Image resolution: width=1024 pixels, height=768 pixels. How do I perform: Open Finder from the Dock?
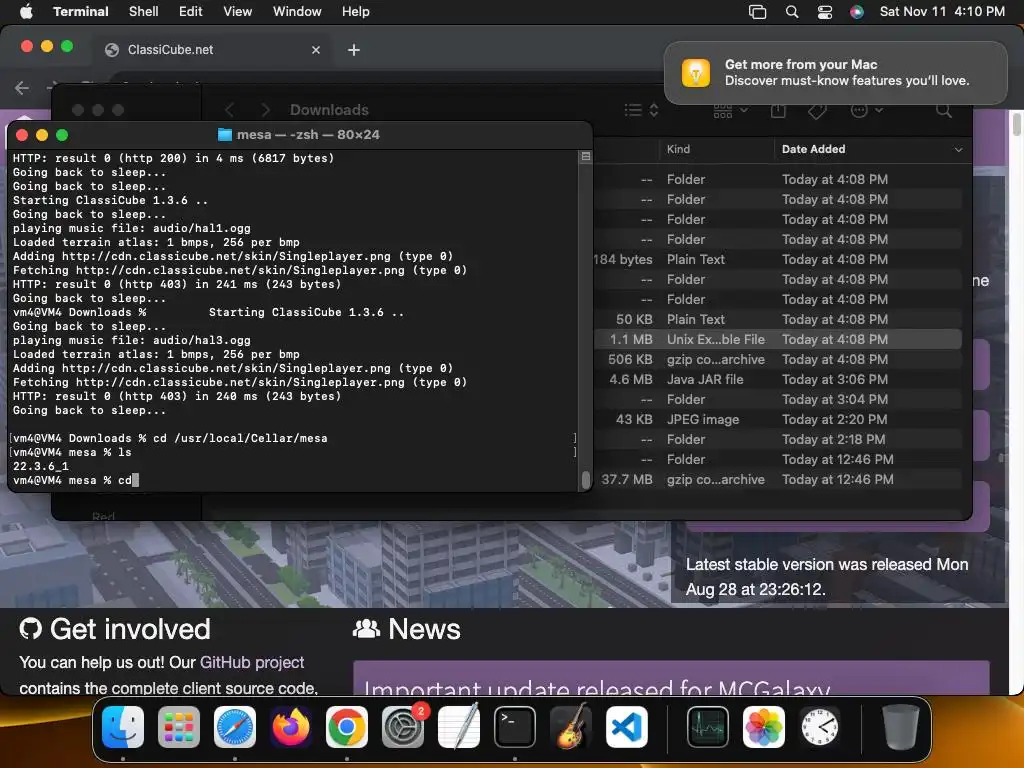coord(123,727)
